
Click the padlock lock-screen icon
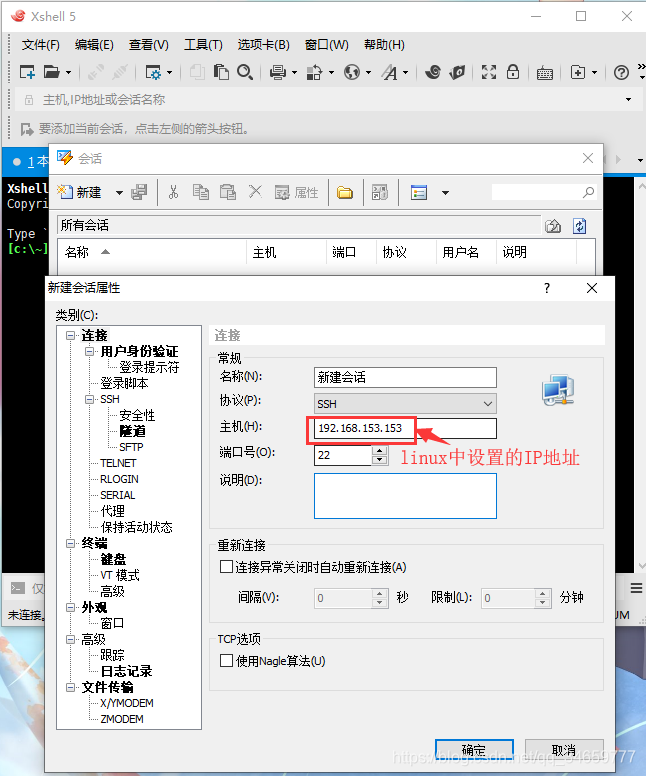(513, 72)
